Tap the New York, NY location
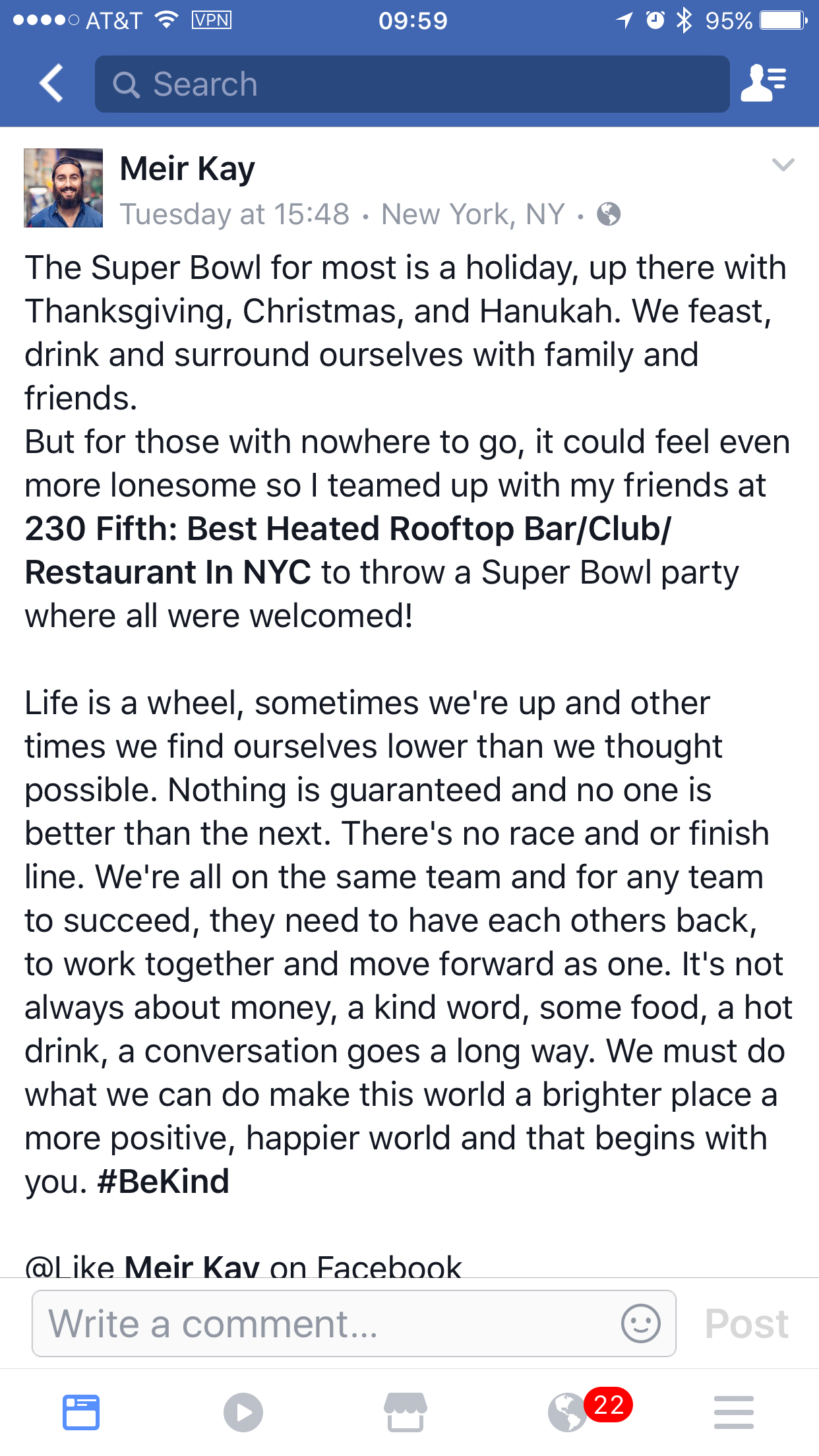 click(473, 214)
